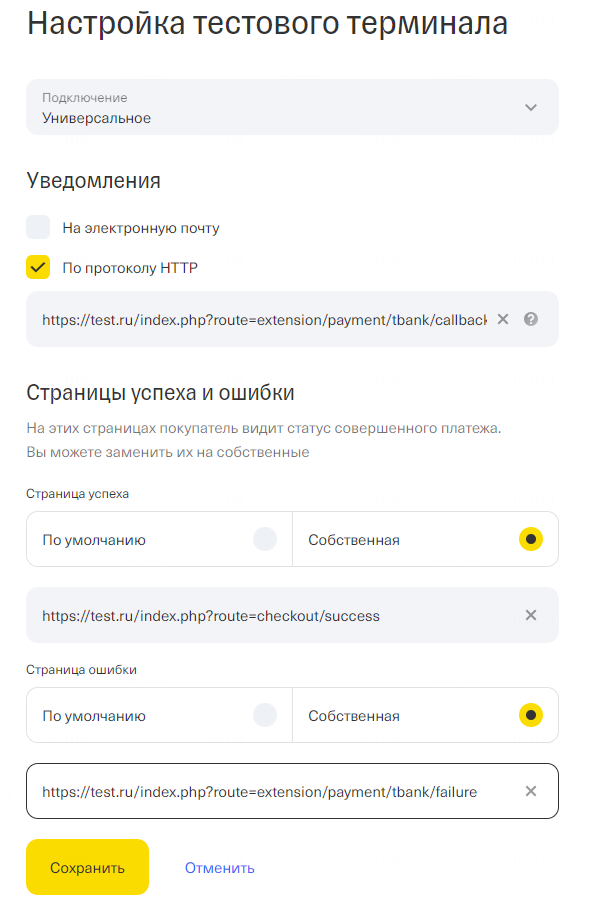
Task: Click the Отменить link
Action: [x=220, y=868]
